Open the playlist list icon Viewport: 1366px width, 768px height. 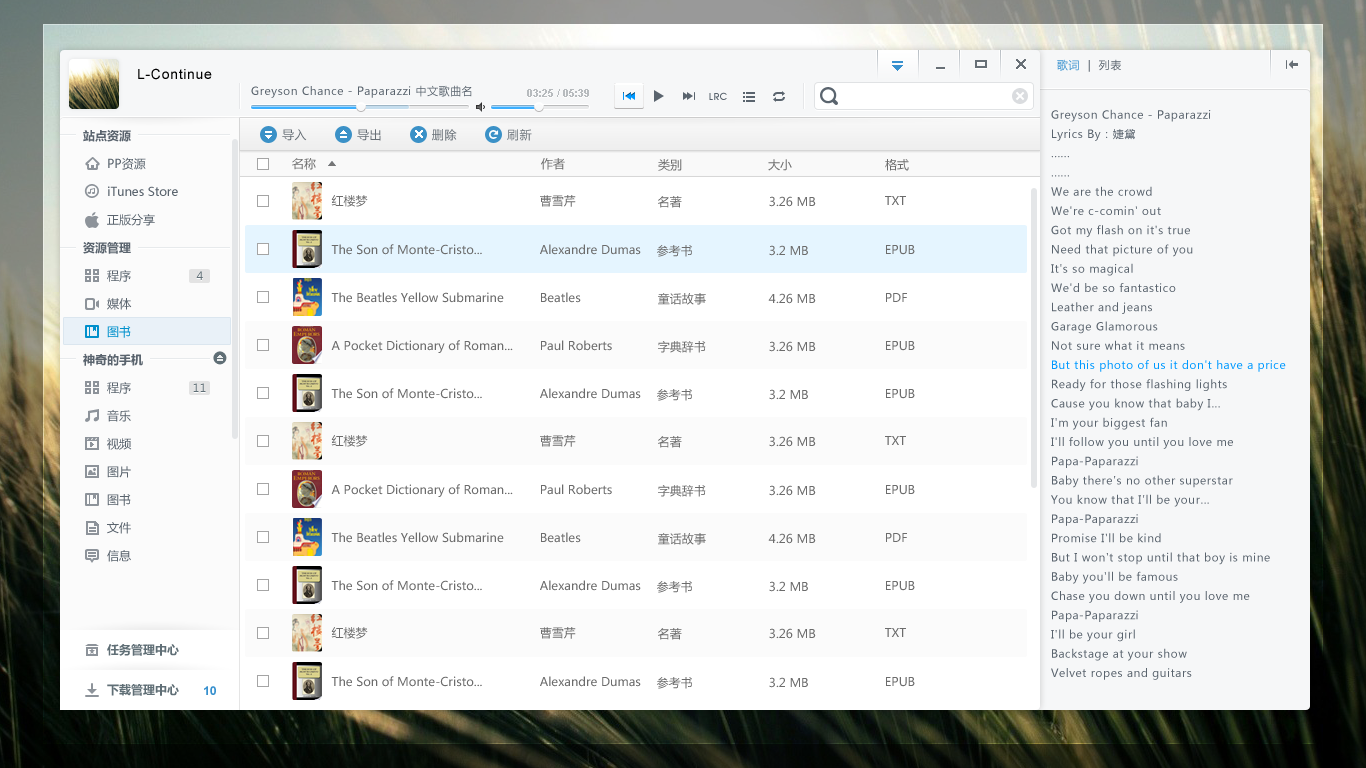(749, 97)
